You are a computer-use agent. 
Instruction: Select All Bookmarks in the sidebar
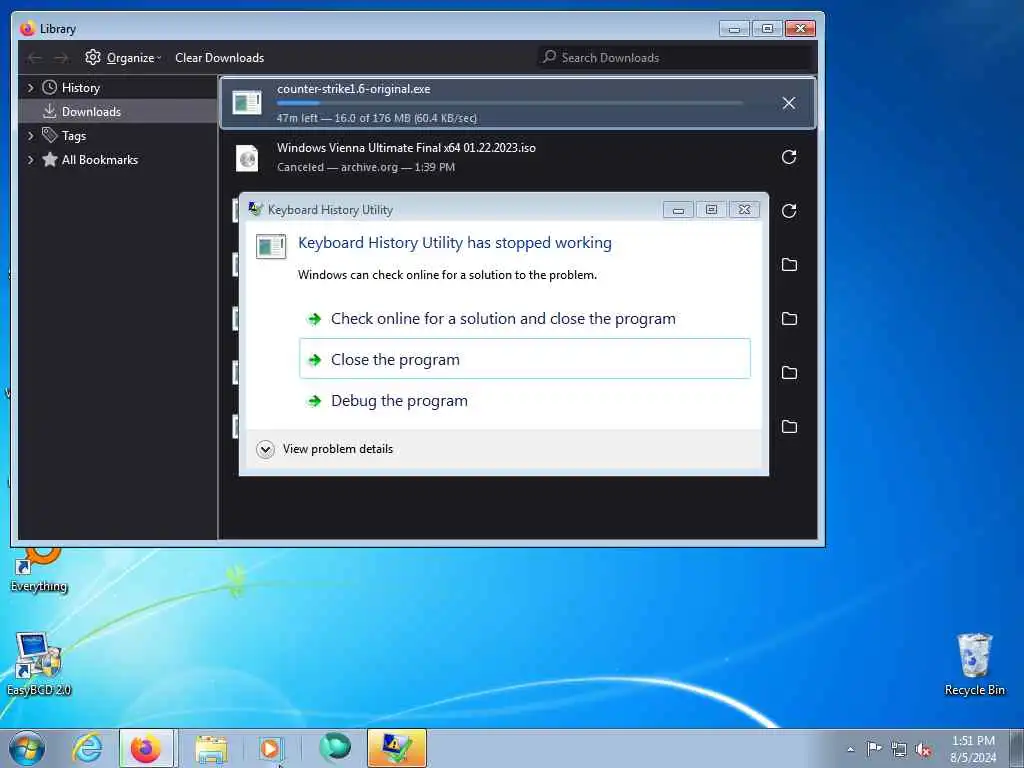tap(99, 160)
